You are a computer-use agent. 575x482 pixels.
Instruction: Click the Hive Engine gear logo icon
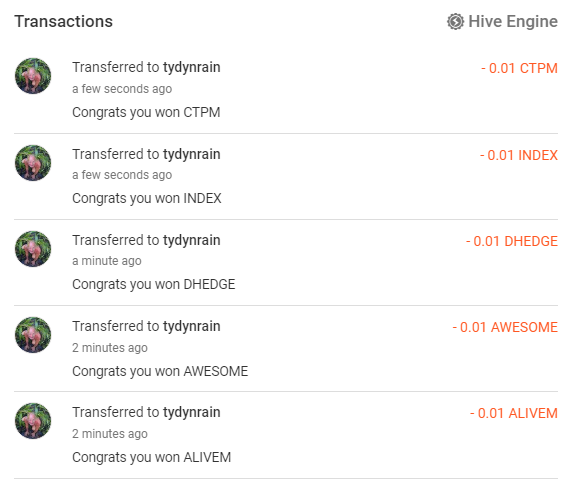tap(455, 22)
